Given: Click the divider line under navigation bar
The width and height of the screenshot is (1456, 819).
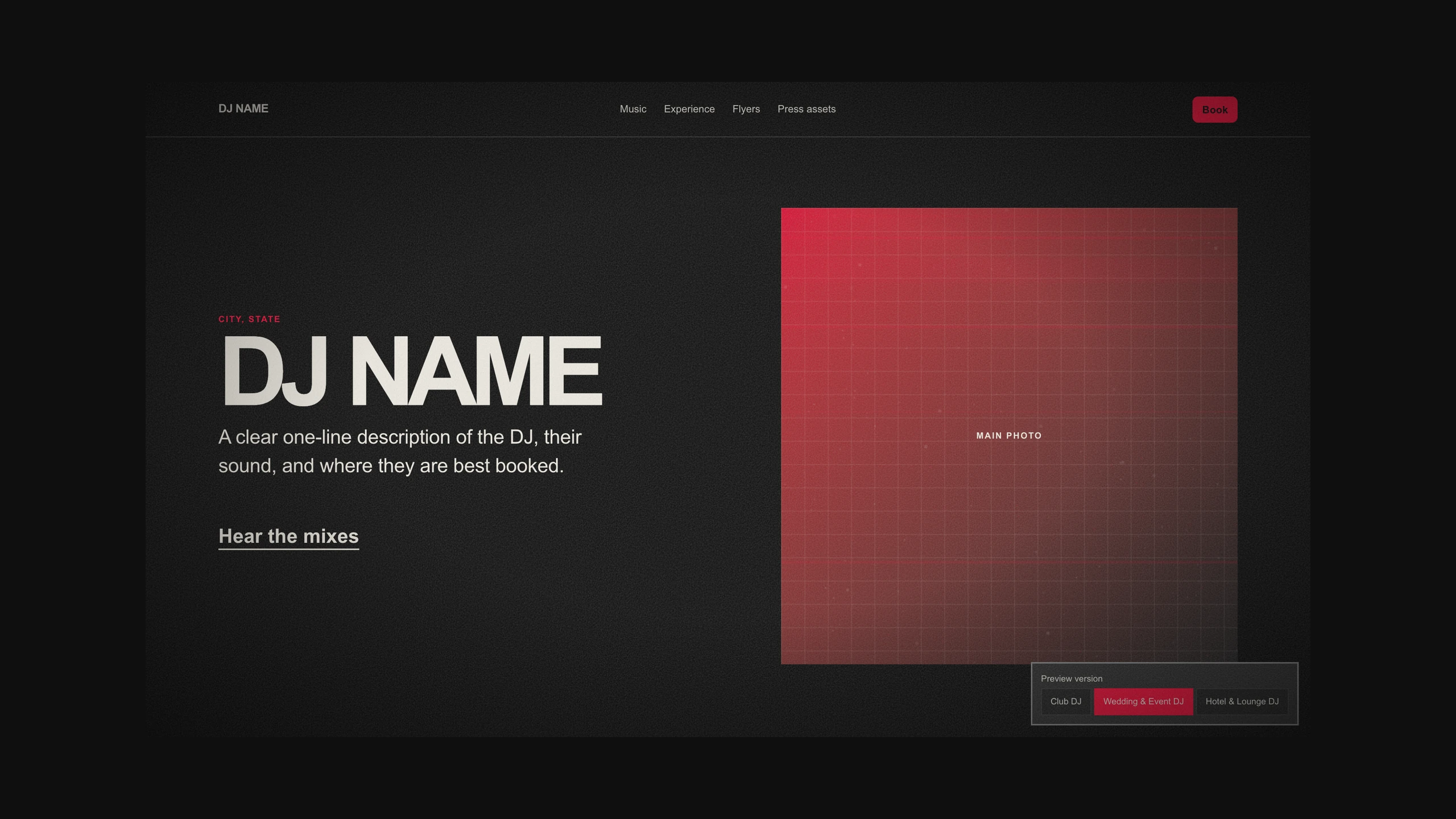Looking at the screenshot, I should point(727,136).
